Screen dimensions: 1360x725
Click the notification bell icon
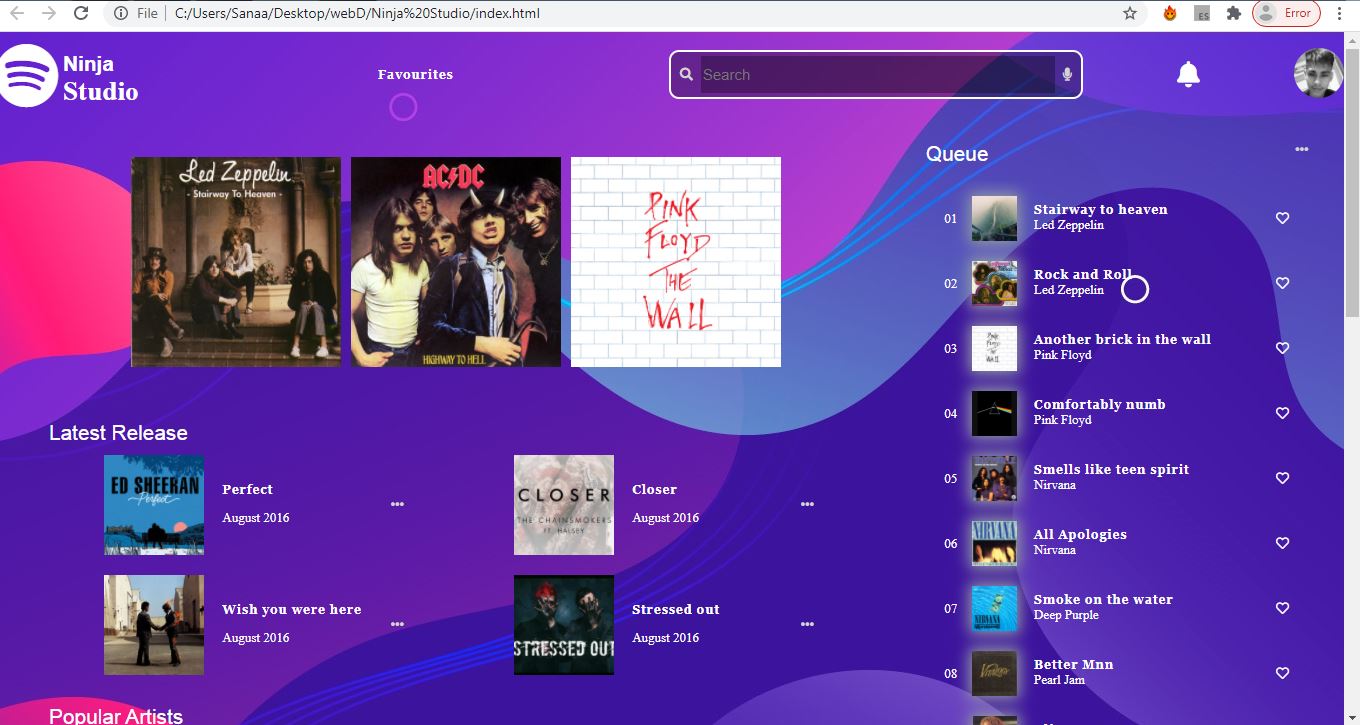coord(1187,74)
